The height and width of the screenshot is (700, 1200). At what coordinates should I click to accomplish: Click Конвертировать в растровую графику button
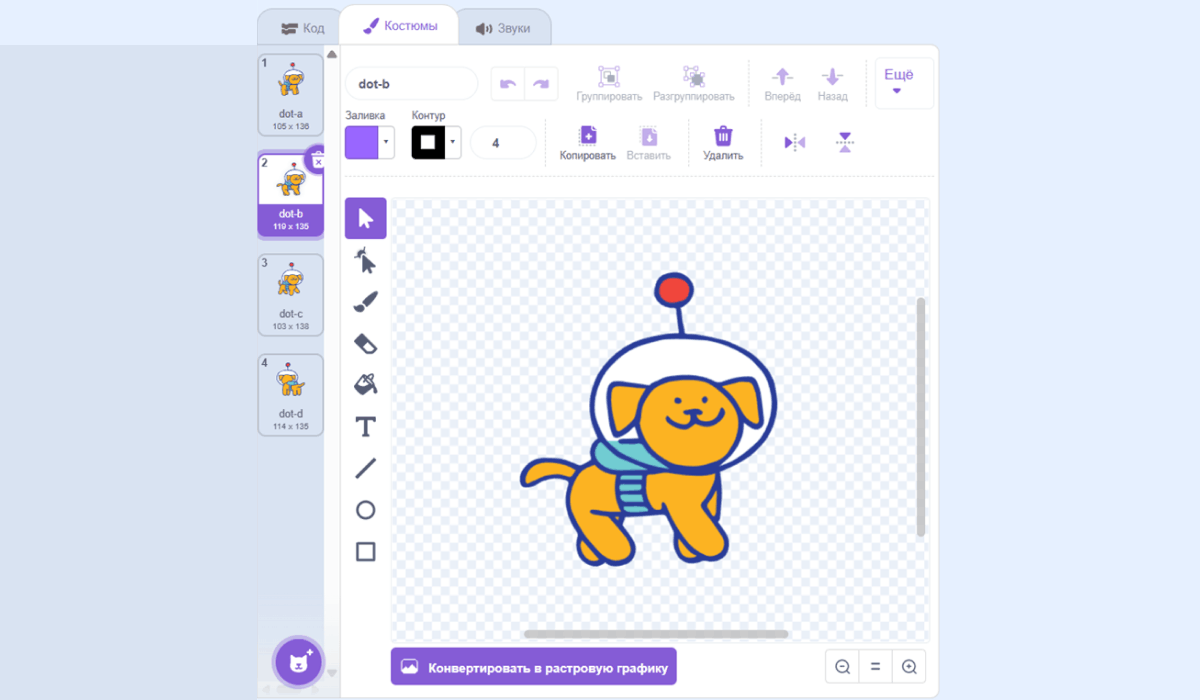pyautogui.click(x=533, y=667)
